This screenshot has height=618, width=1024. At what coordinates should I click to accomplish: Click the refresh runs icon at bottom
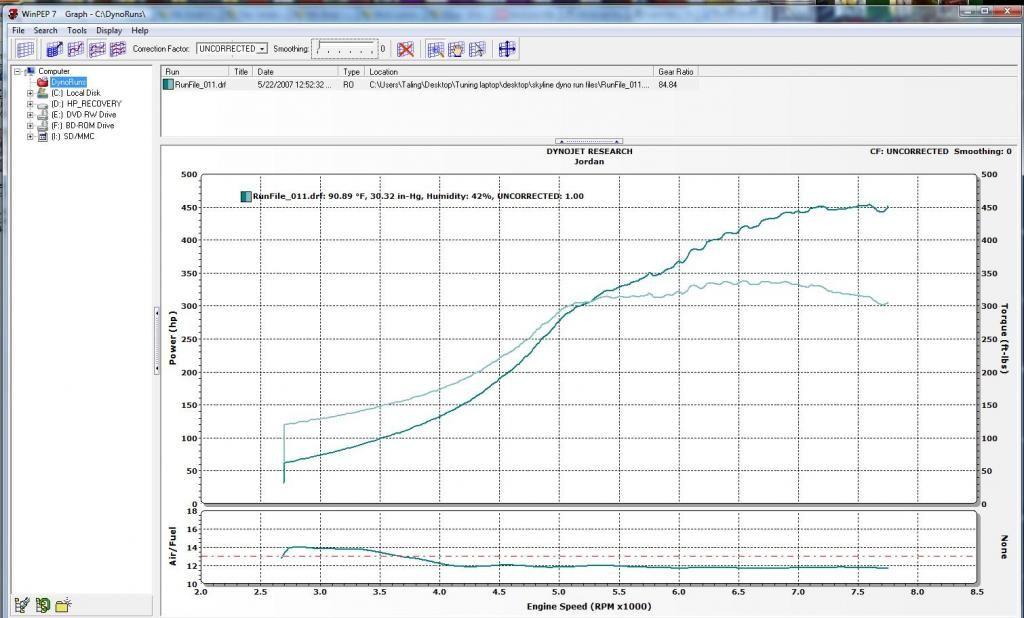[x=41, y=604]
